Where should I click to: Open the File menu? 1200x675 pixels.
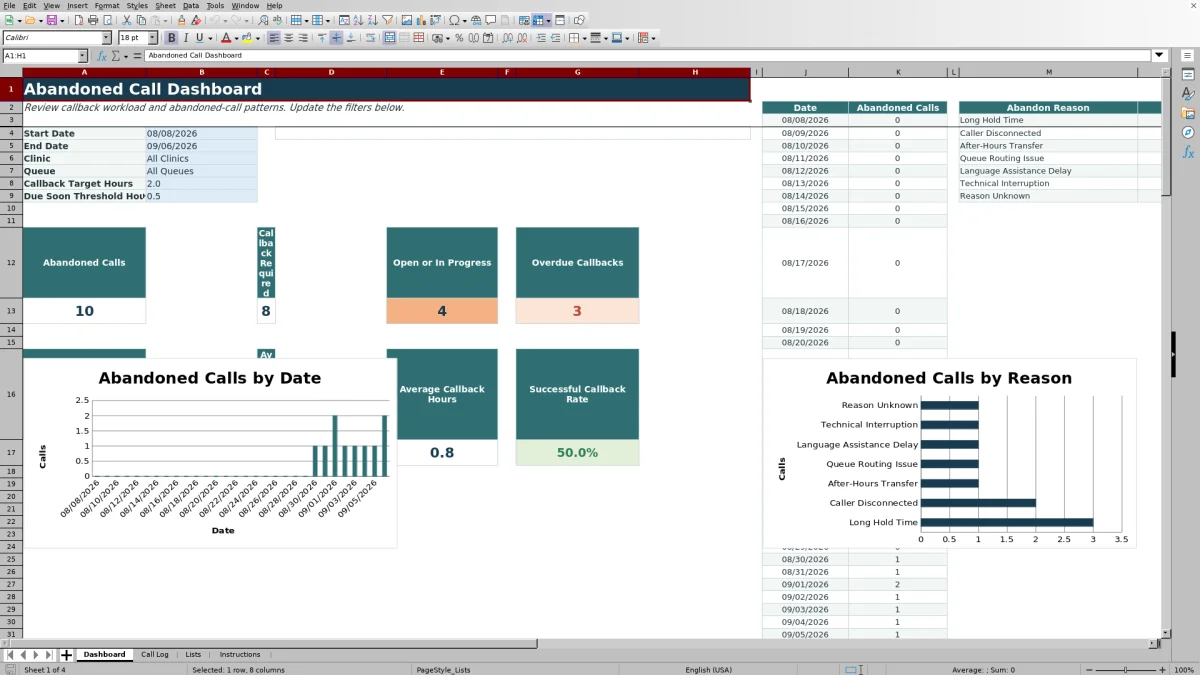click(x=9, y=5)
